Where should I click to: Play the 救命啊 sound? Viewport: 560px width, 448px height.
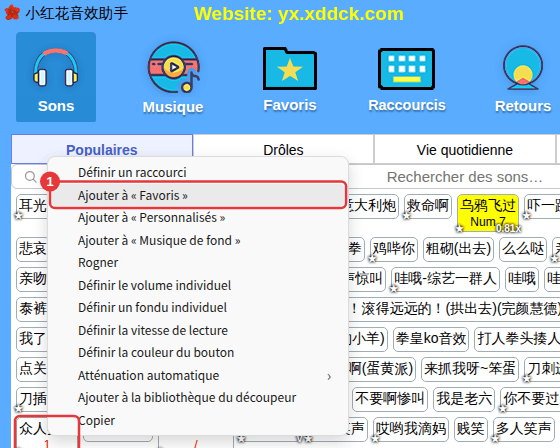428,206
